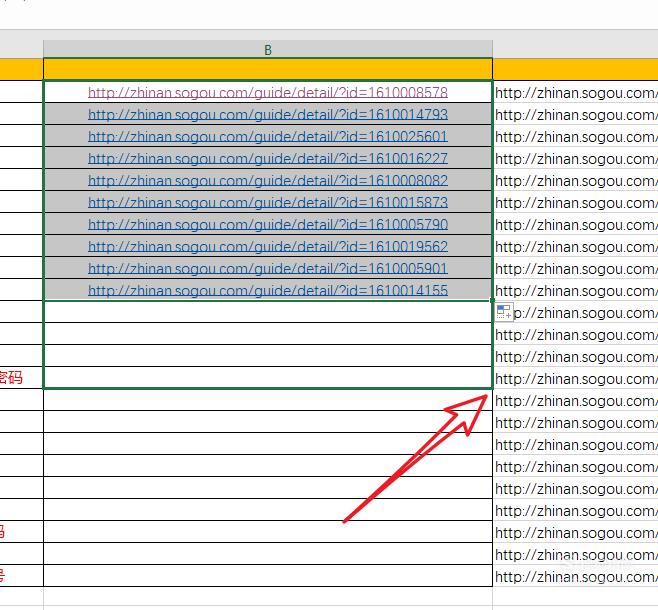Visit the URL ending id=1610015873
658x610 pixels.
click(x=268, y=202)
